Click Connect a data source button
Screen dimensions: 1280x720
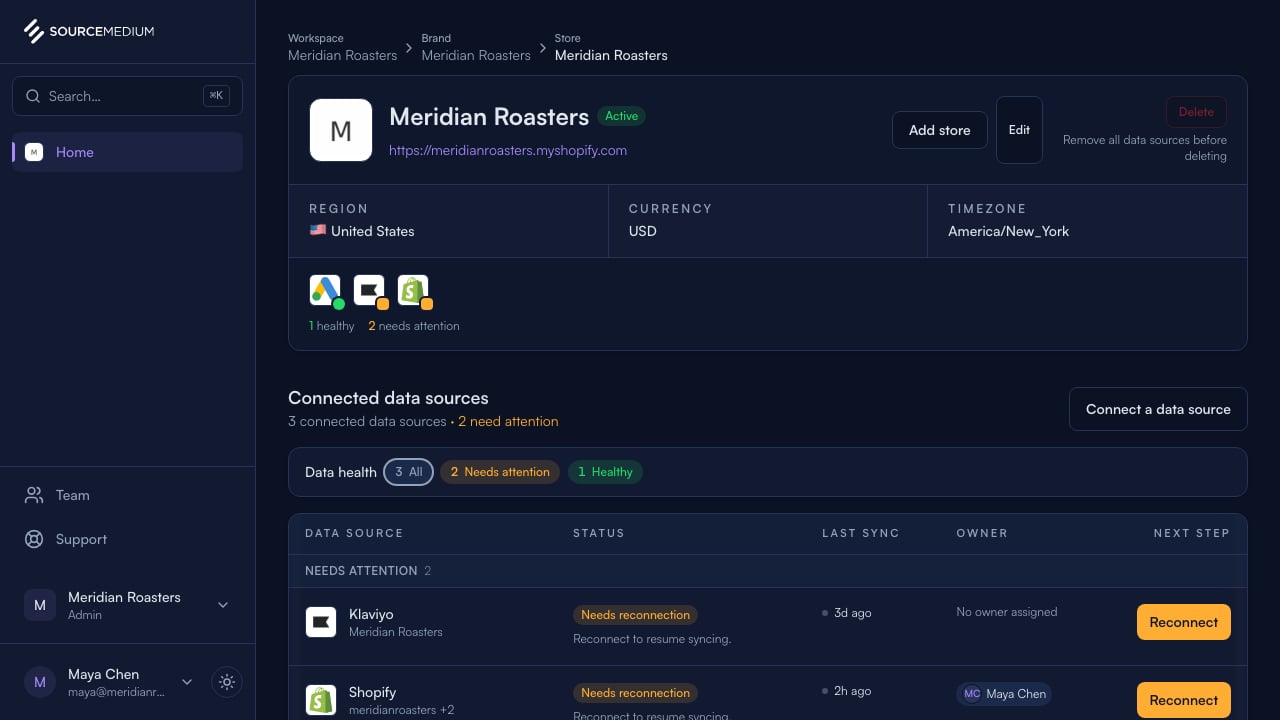1158,409
